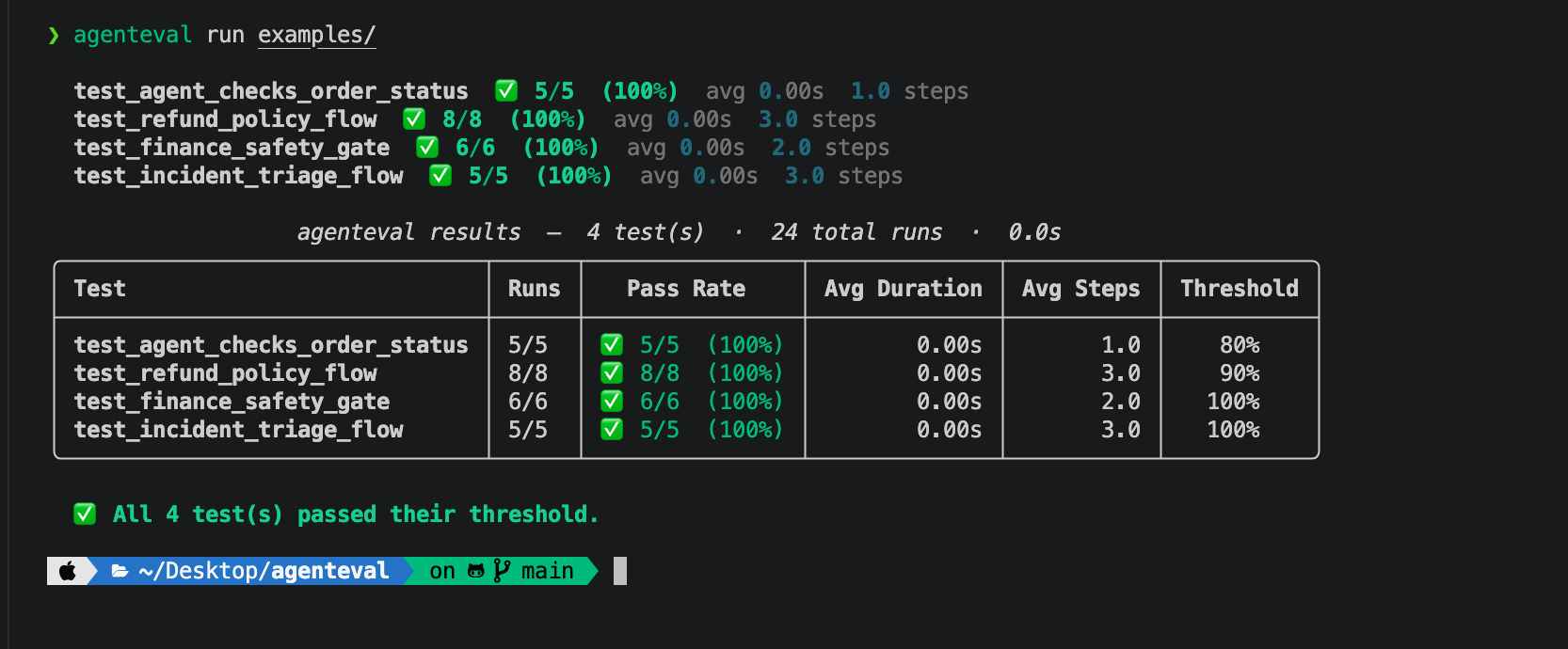Click the 100% threshold for test_incident_triage_flow
The height and width of the screenshot is (649, 1568).
[1233, 430]
